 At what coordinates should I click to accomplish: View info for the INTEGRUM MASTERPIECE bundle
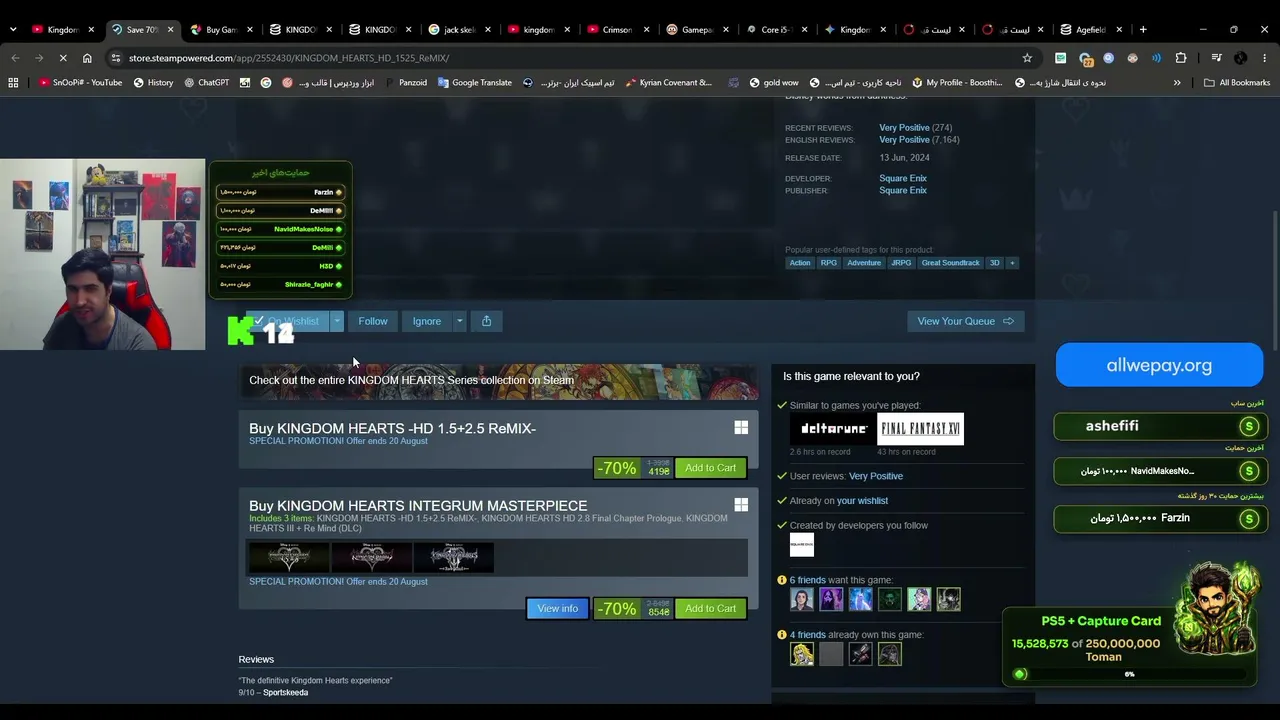coord(558,608)
